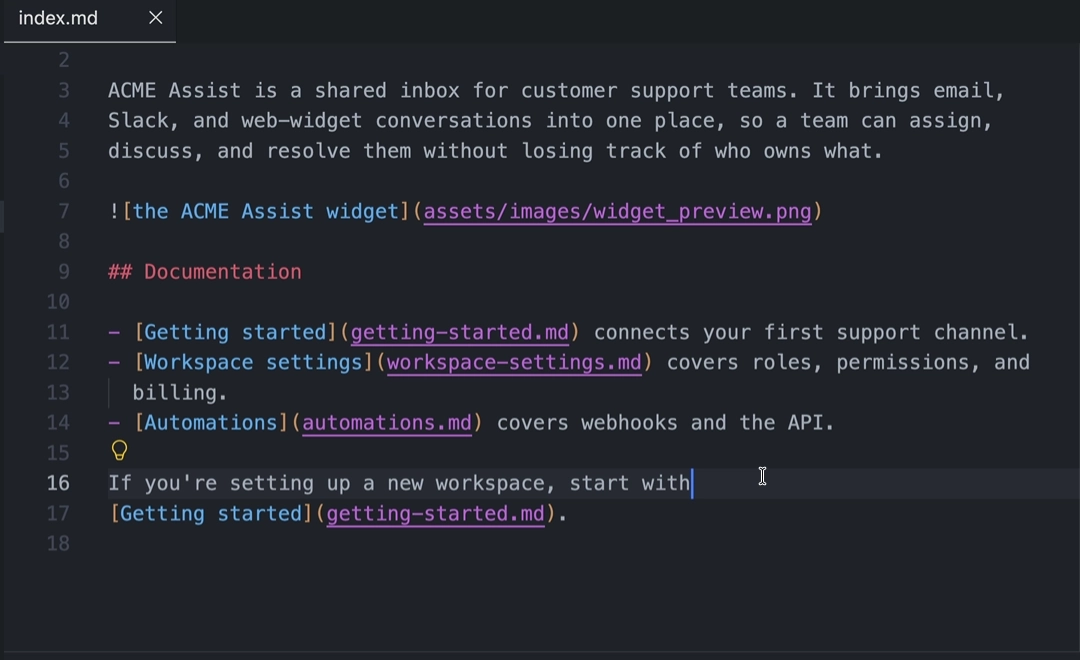
Task: Click the 'Automations' link label text
Action: coord(211,423)
